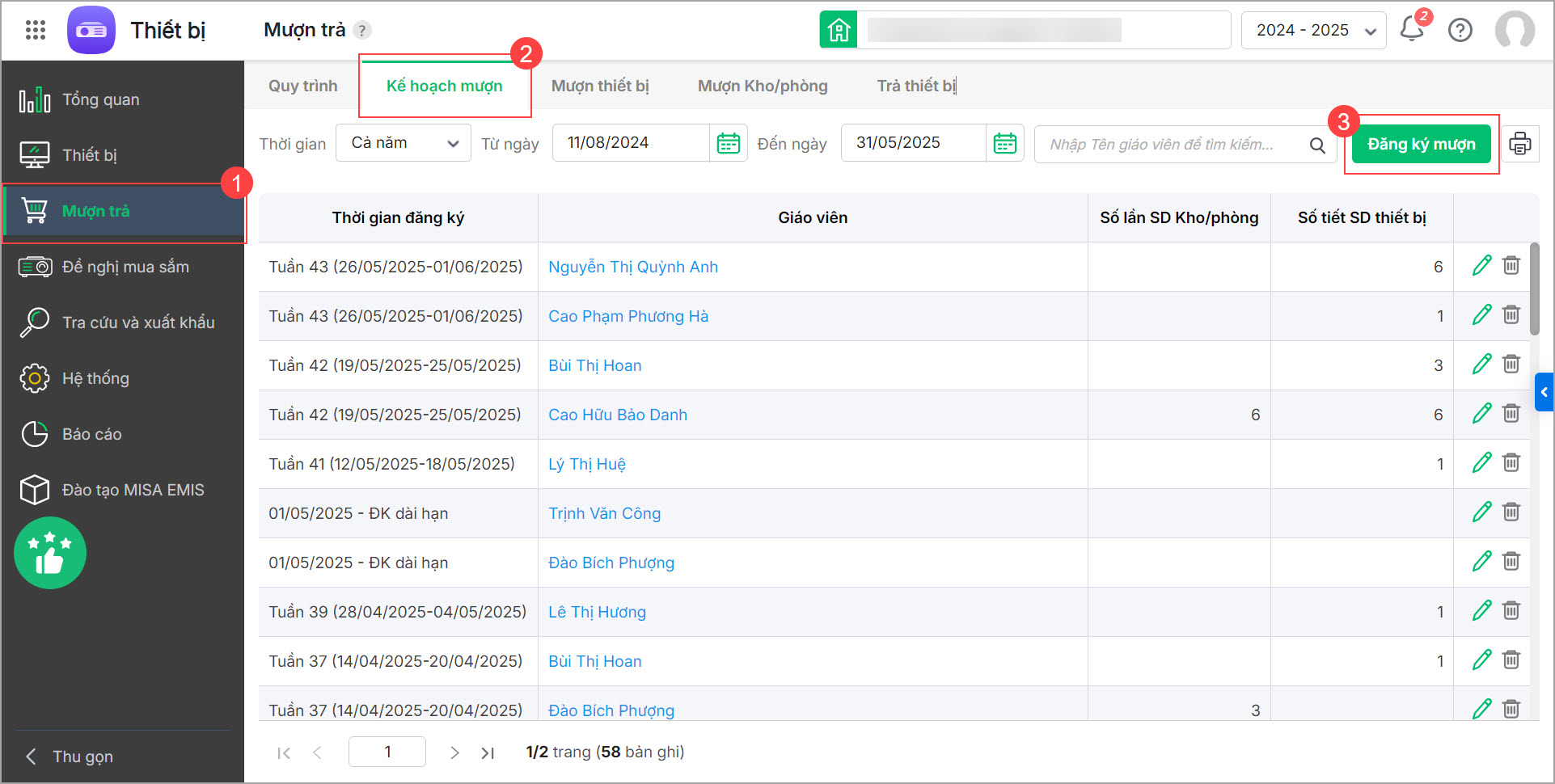
Task: Edit Lý Thị Huệ's record
Action: (x=1481, y=463)
